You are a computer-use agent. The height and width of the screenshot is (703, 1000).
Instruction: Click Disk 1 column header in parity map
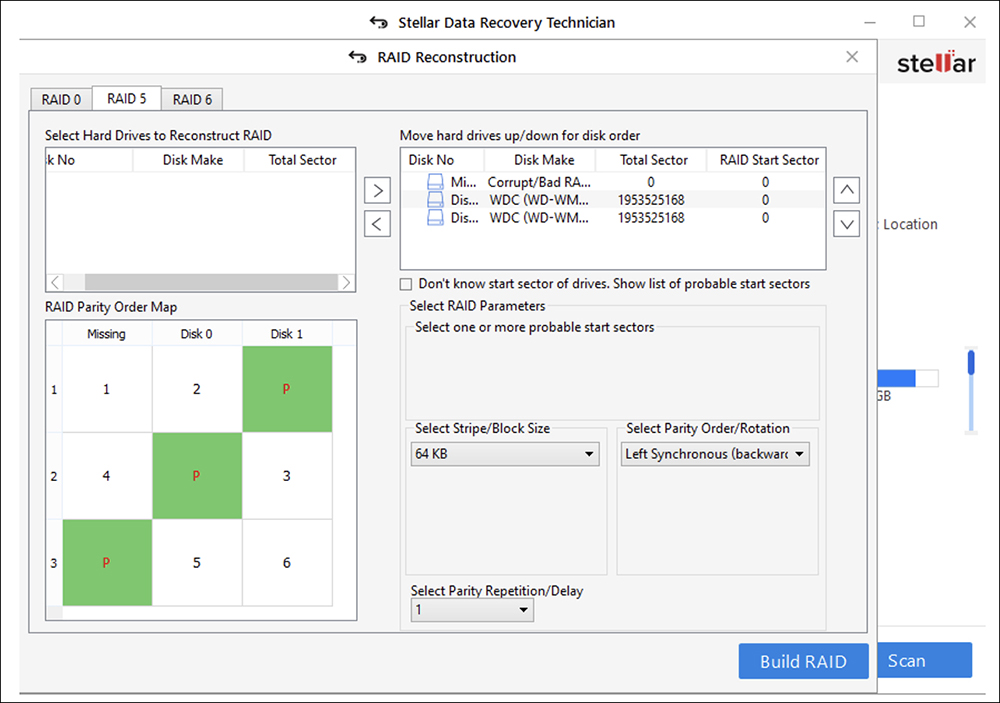287,334
